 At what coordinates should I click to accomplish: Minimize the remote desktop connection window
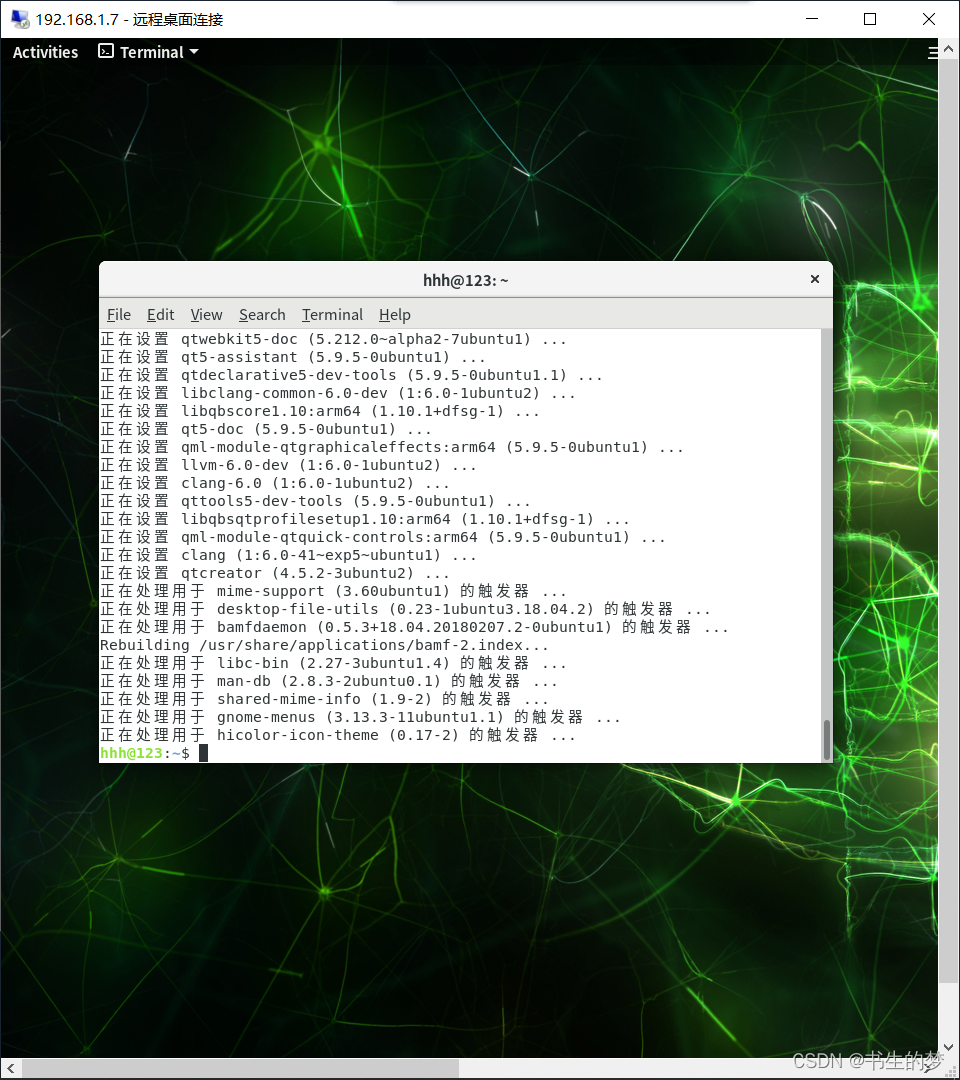coord(812,19)
